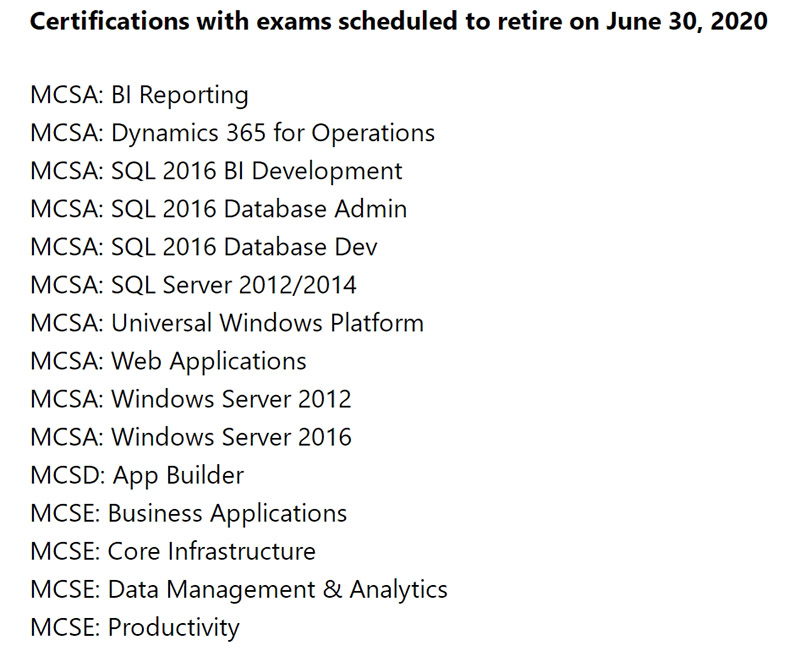
Task: Select MCSD: App Builder entry
Action: (x=137, y=476)
